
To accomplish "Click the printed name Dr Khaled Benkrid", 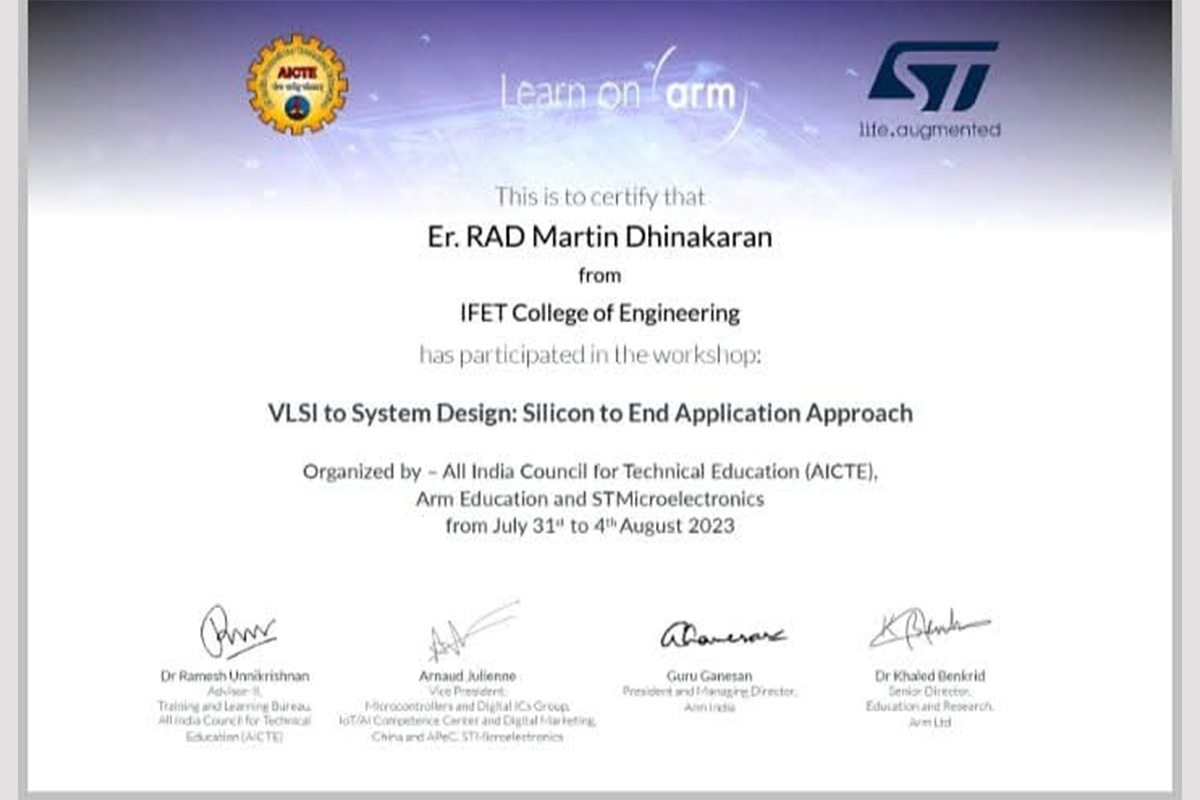I will [930, 676].
